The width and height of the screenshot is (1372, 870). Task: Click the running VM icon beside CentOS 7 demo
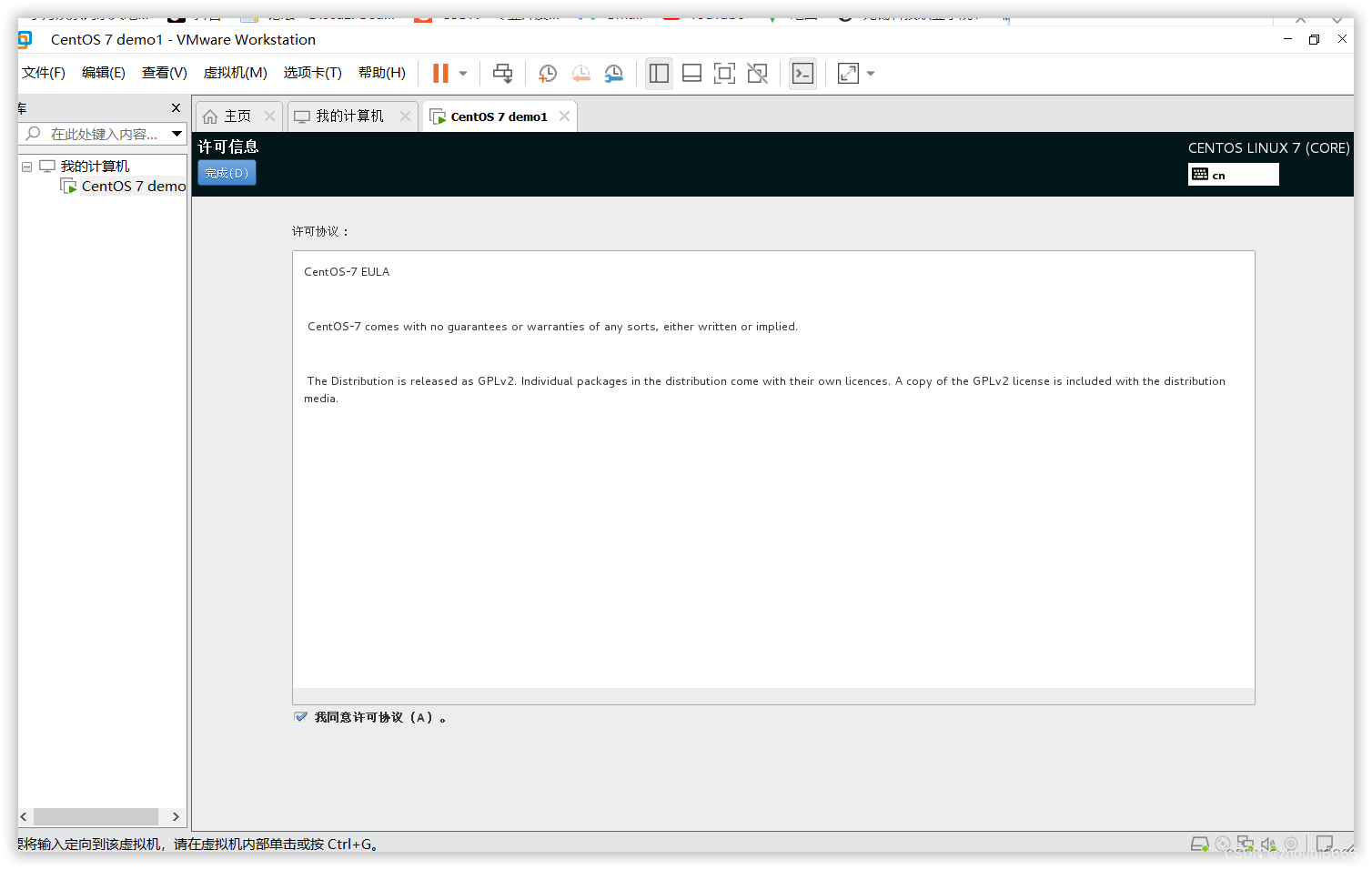click(68, 187)
